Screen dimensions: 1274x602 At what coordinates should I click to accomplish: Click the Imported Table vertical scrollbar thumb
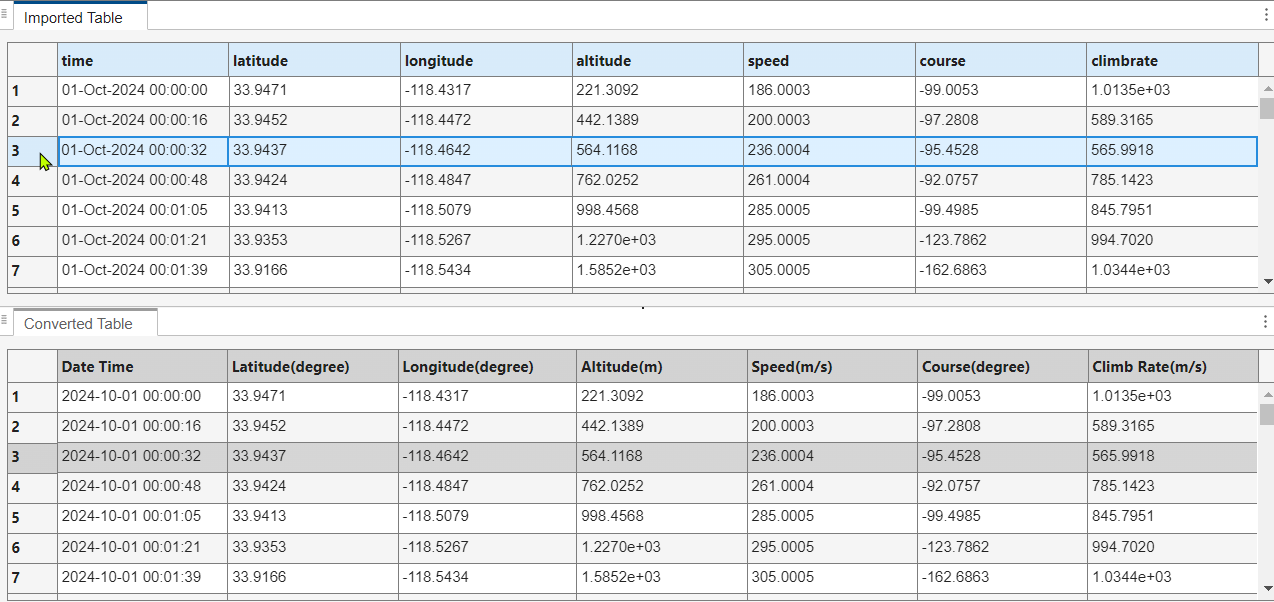point(1267,108)
